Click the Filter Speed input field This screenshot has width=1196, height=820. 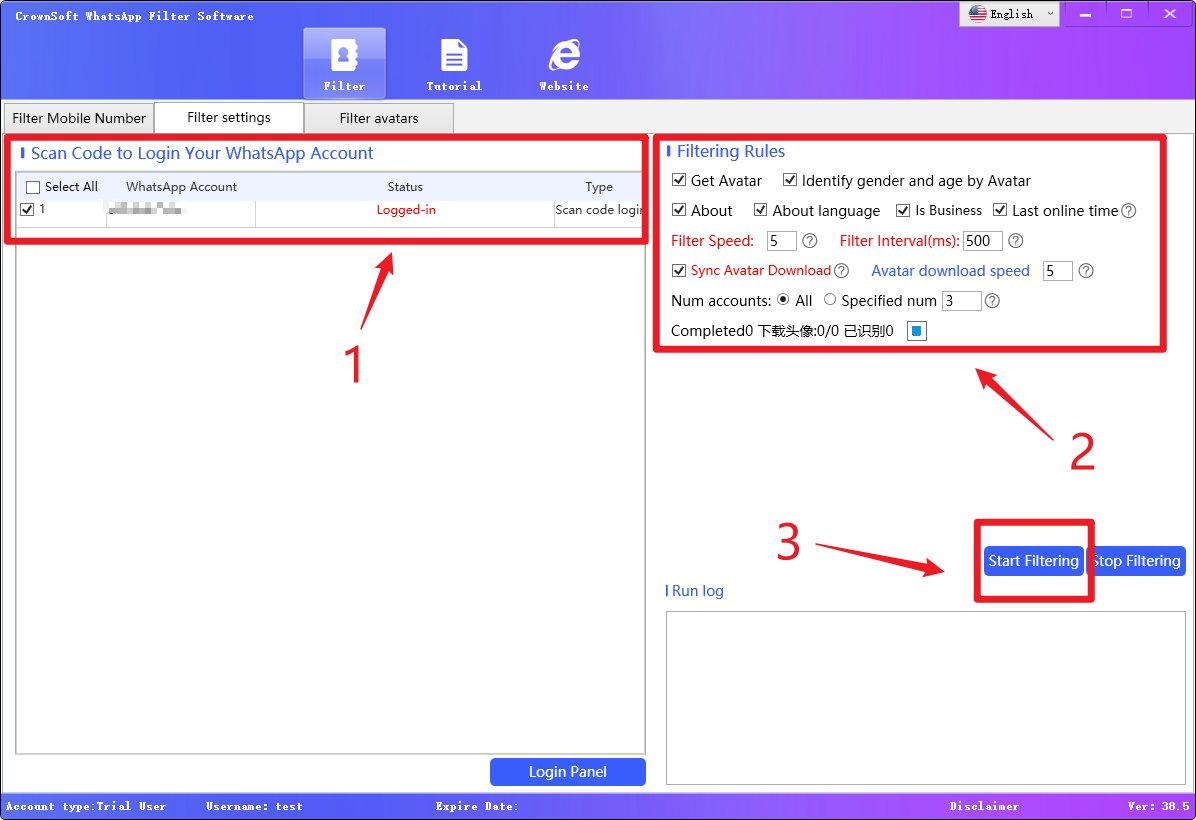click(781, 241)
